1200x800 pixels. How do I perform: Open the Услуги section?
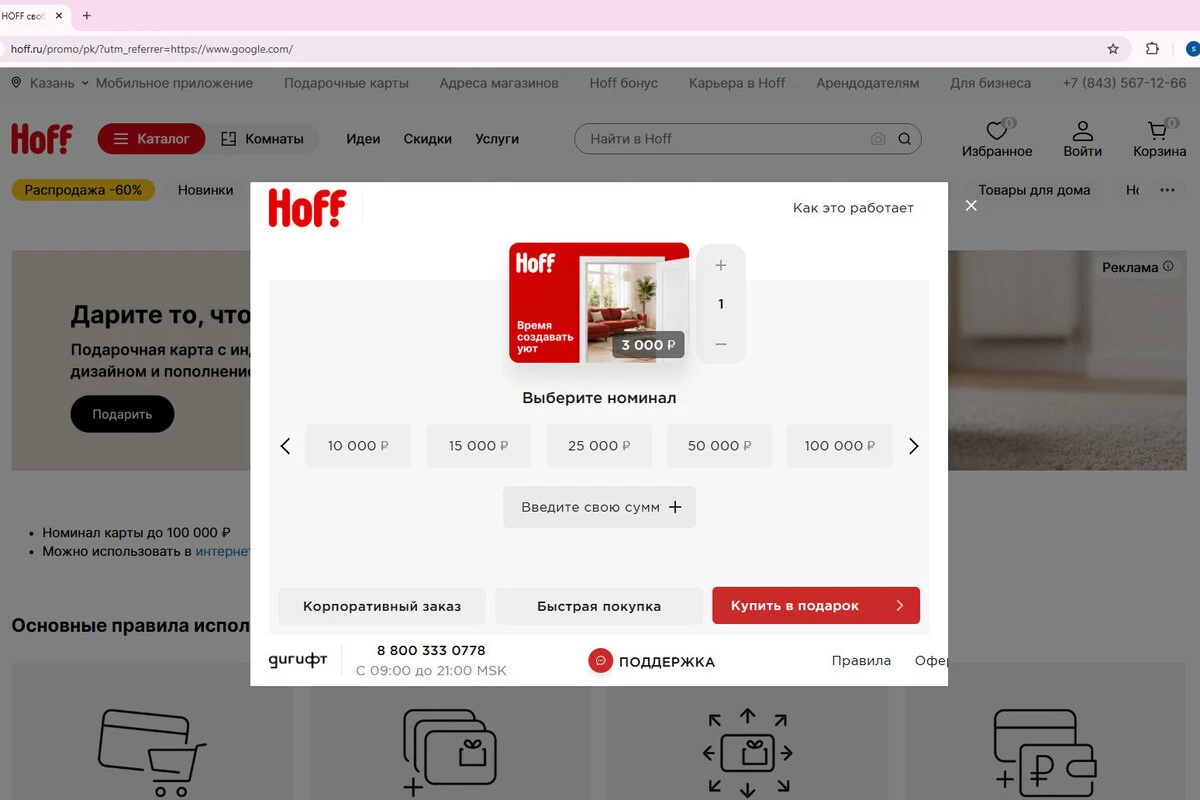click(497, 139)
